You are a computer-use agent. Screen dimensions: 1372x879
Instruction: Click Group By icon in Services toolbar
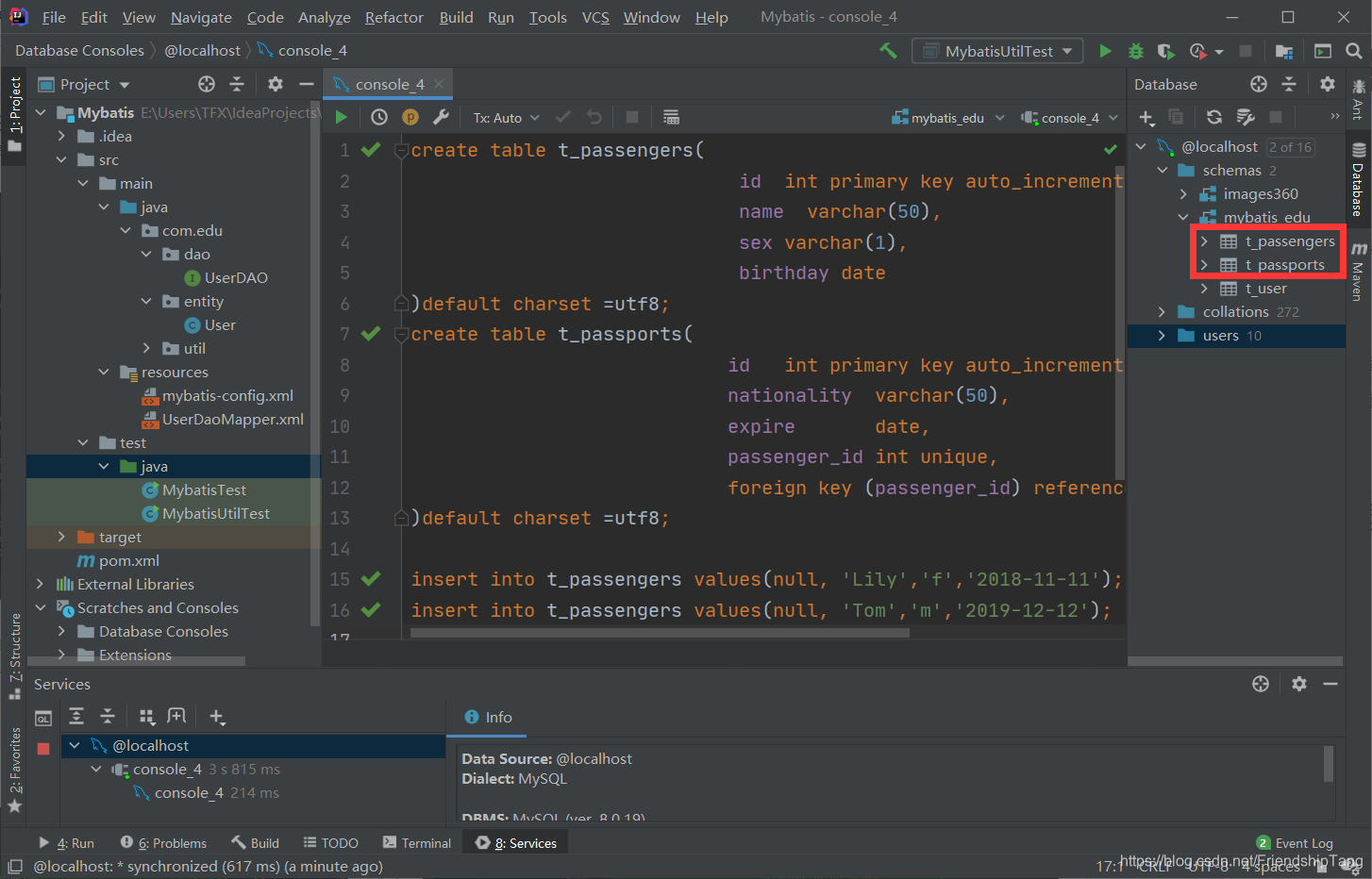146,717
